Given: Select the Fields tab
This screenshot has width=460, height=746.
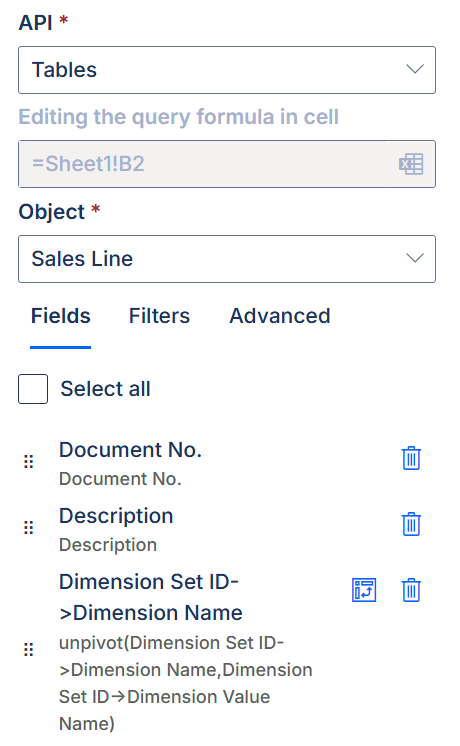Looking at the screenshot, I should (x=60, y=316).
